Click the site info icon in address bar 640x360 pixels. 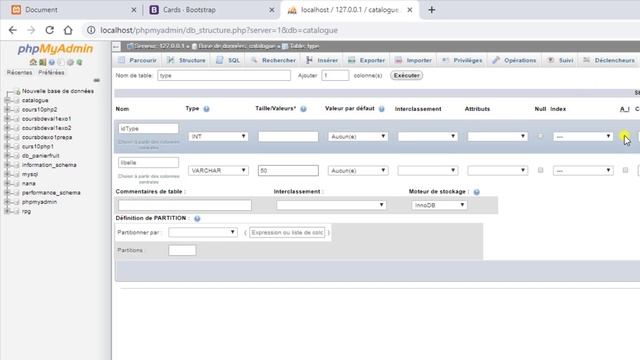tap(91, 30)
